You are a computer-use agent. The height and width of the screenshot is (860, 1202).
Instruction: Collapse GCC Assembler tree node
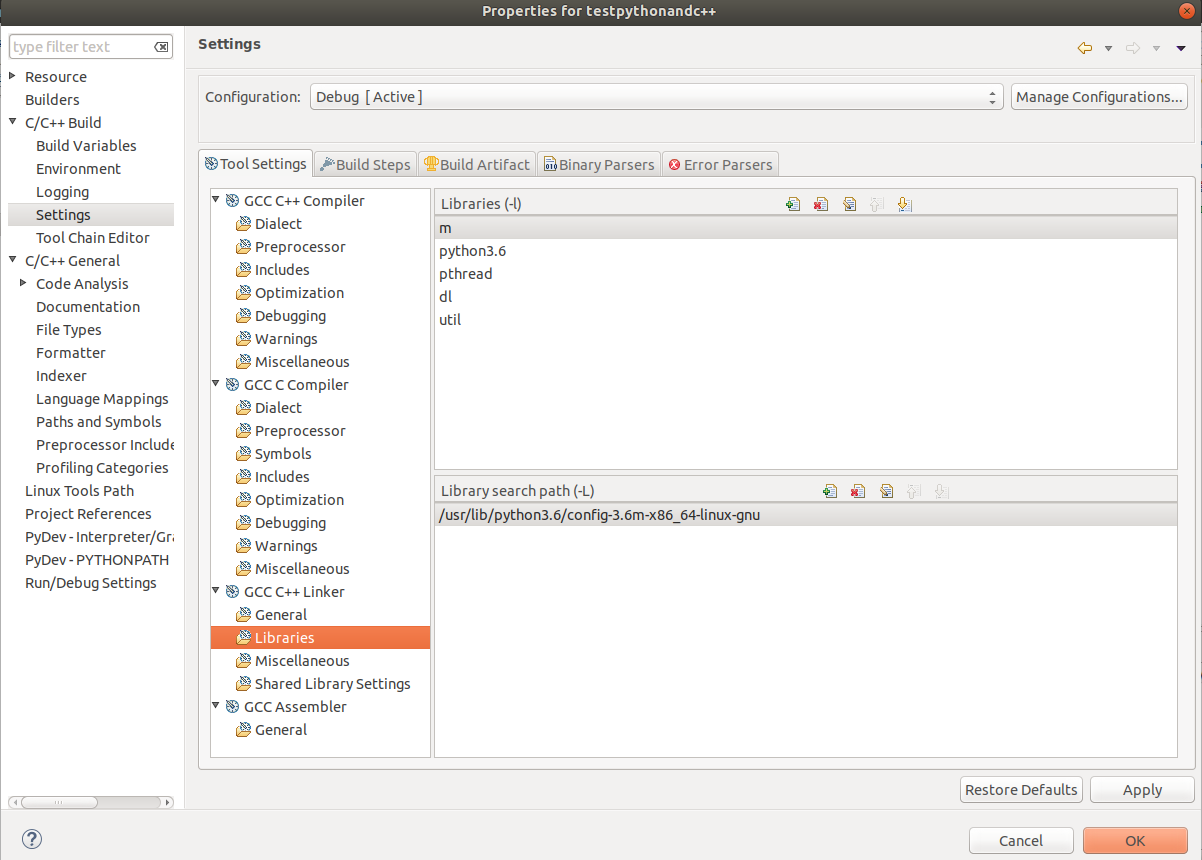[x=216, y=706]
